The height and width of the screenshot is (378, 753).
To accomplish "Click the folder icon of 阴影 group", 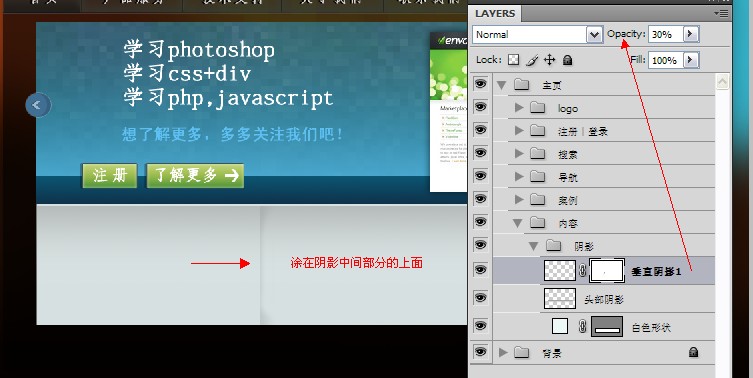I will tap(554, 246).
